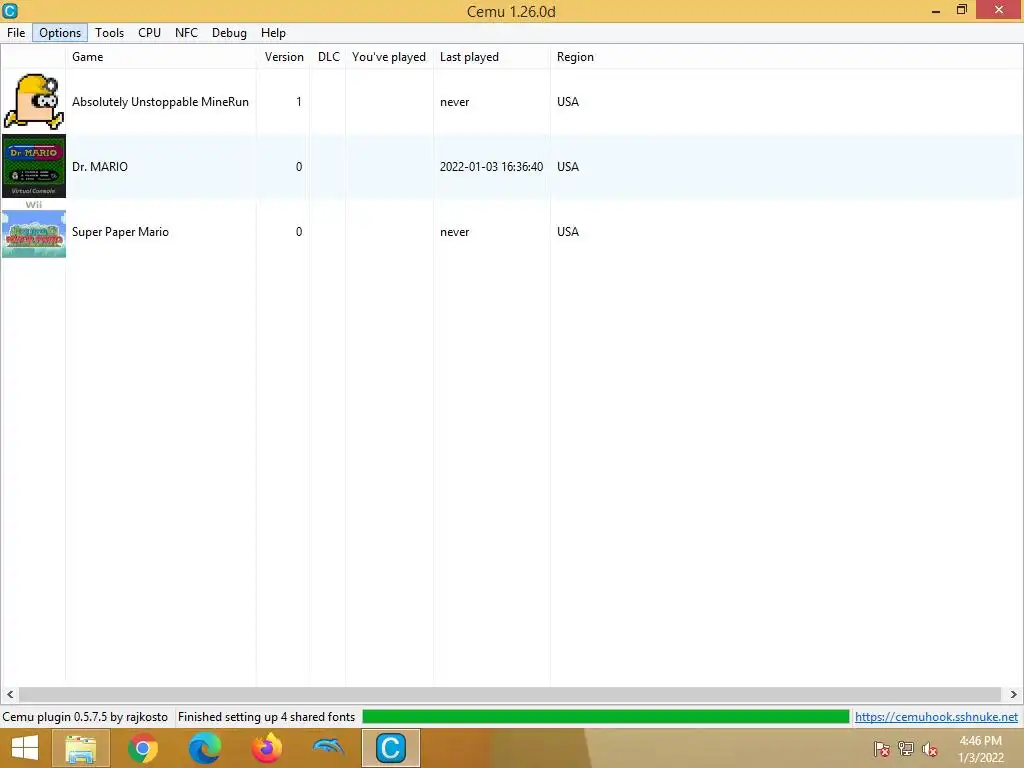Sort by the Region column header
This screenshot has height=768, width=1024.
575,57
